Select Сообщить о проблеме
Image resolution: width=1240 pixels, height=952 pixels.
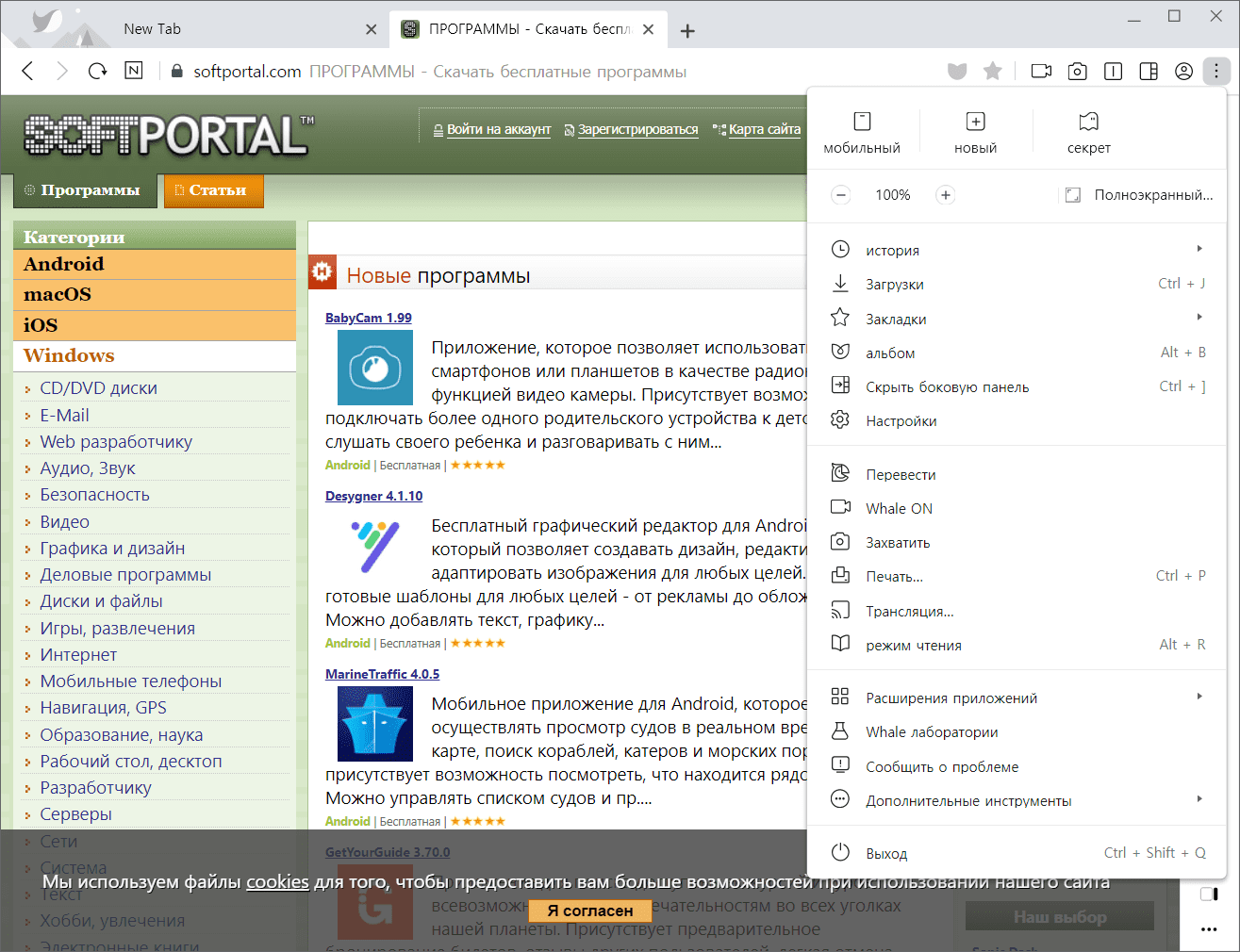pos(1017,766)
